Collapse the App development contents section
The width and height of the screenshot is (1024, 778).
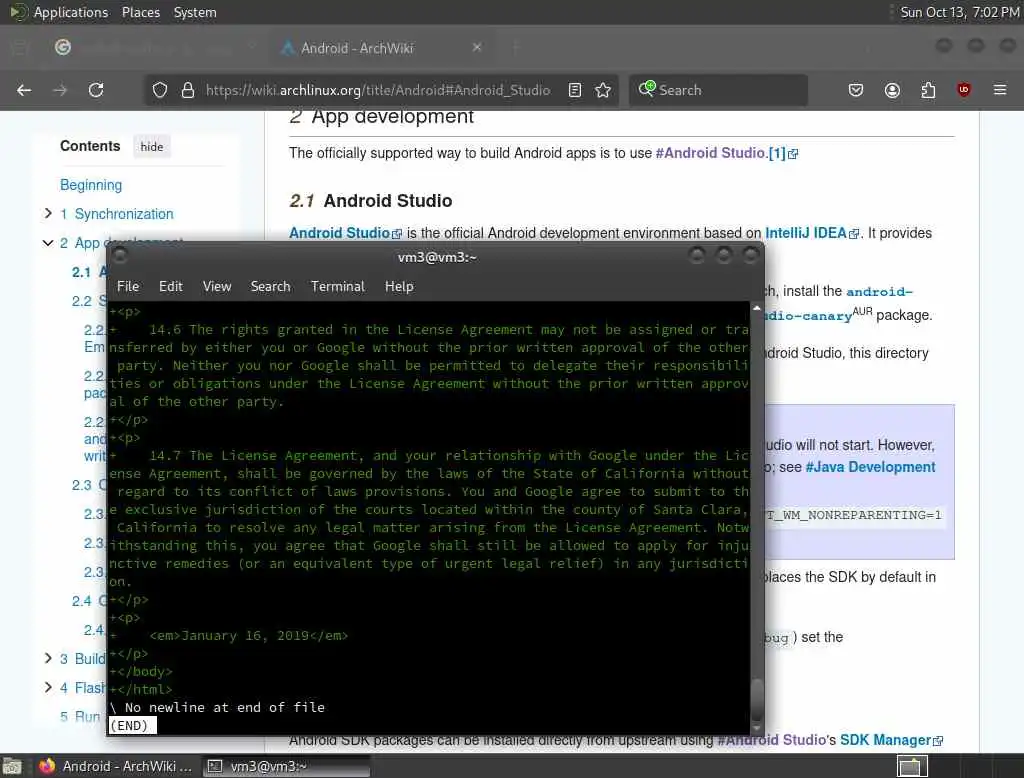[48, 242]
